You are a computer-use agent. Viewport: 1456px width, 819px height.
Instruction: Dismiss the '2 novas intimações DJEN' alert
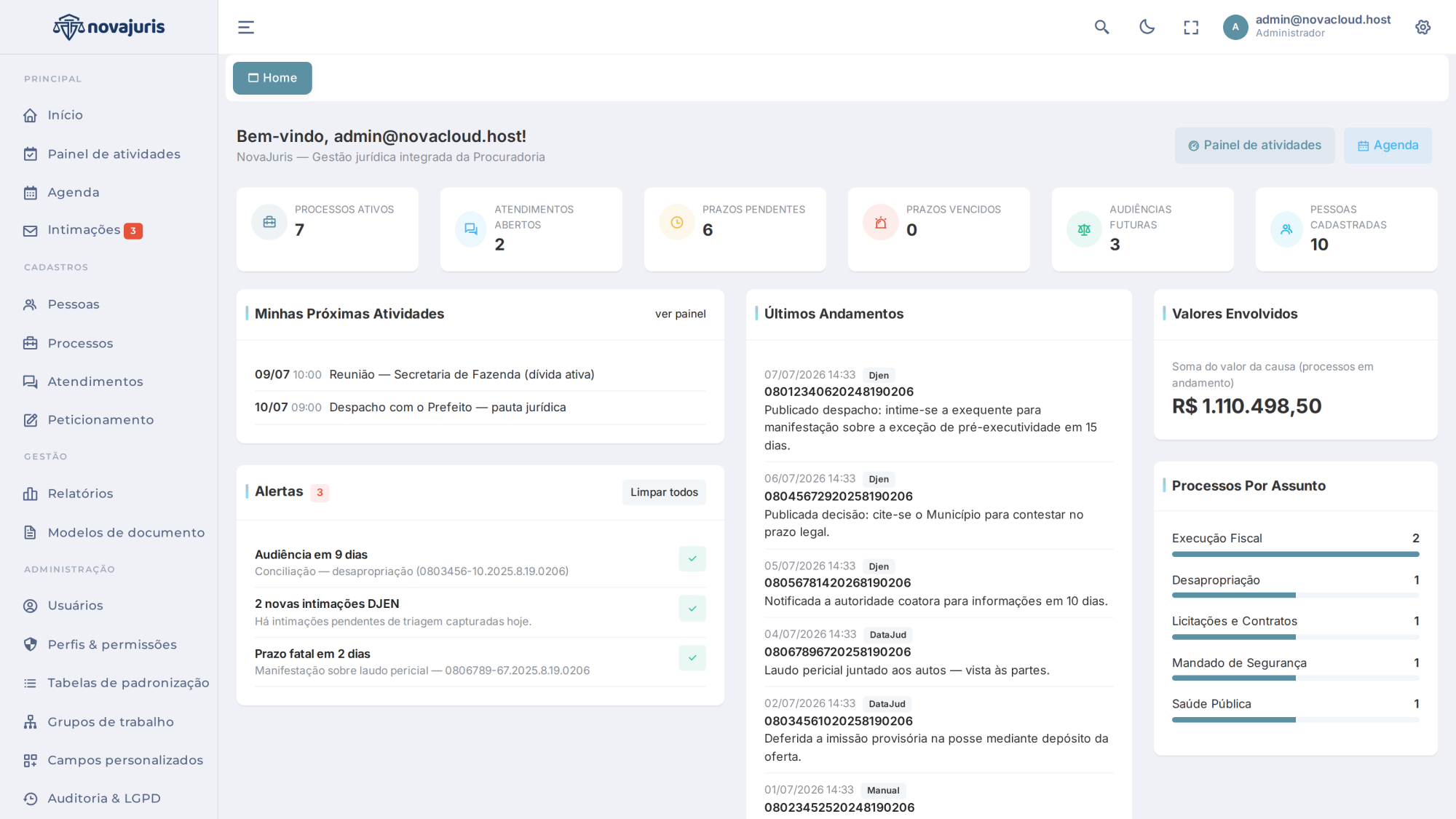(692, 609)
